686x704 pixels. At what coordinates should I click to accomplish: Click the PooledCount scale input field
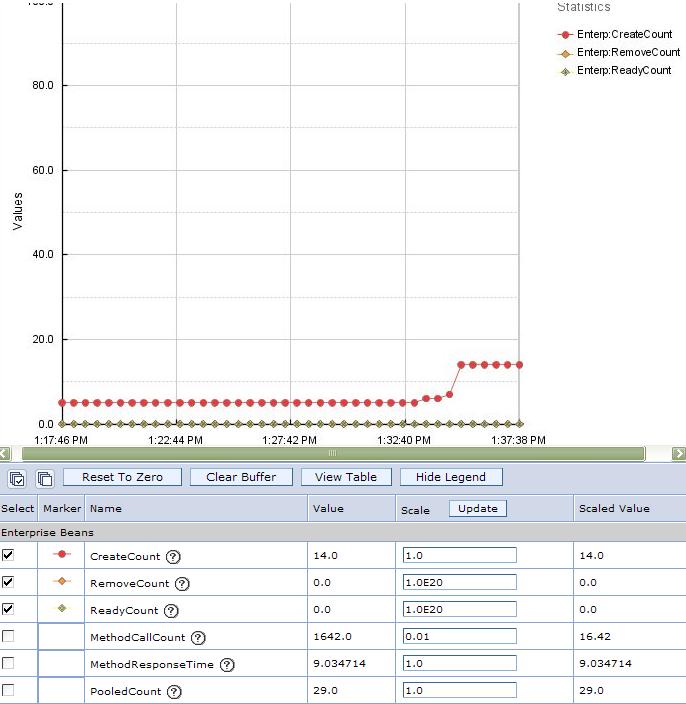[459, 690]
